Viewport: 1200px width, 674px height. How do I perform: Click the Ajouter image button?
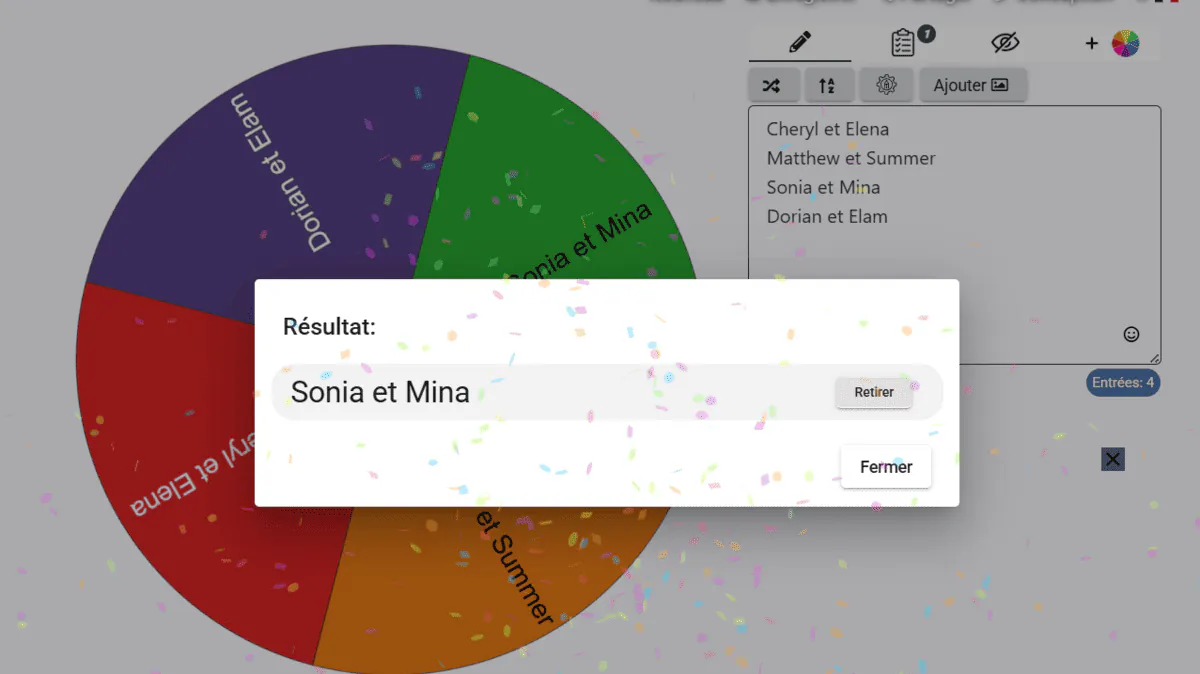972,86
